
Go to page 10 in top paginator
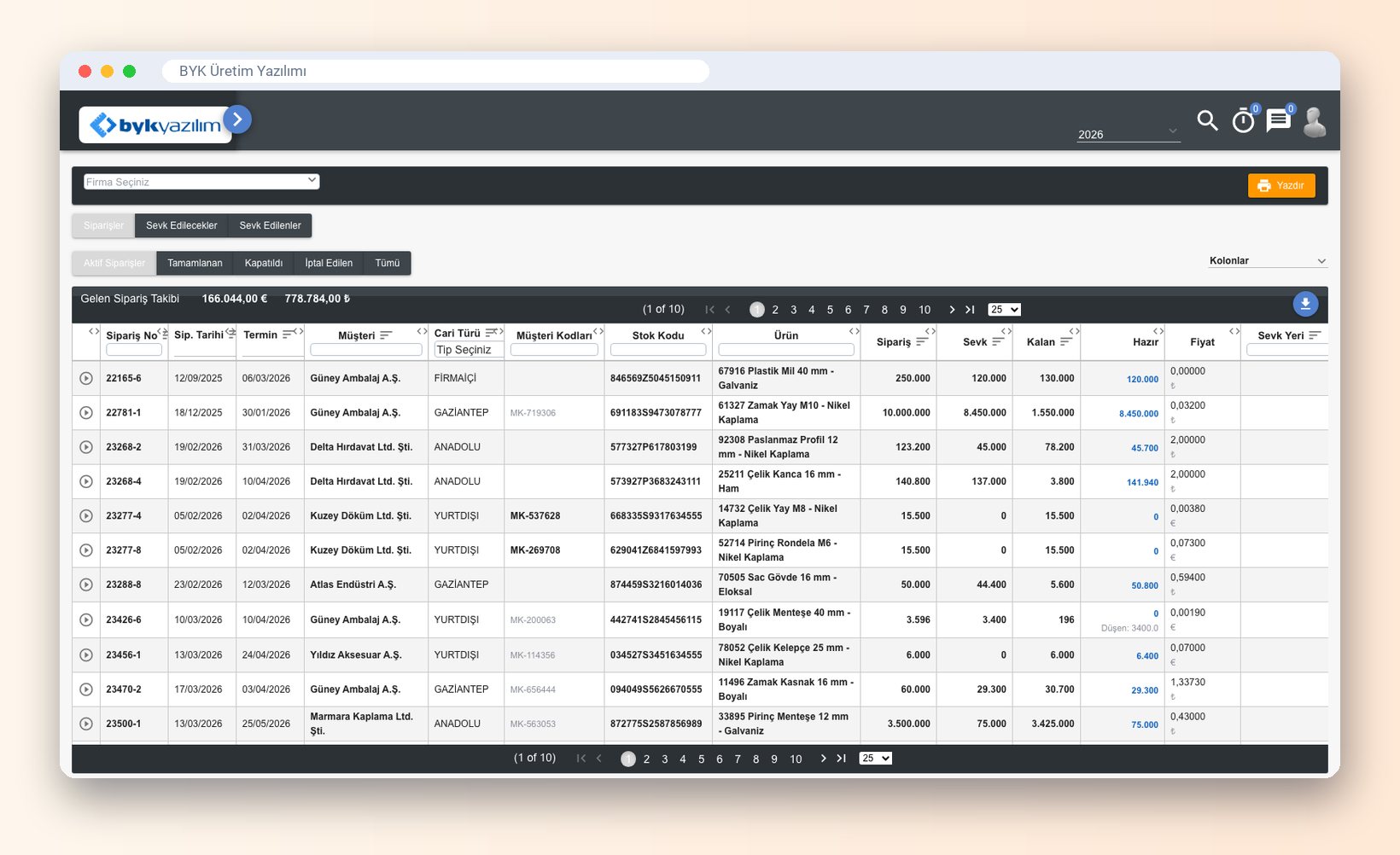pyautogui.click(x=925, y=310)
